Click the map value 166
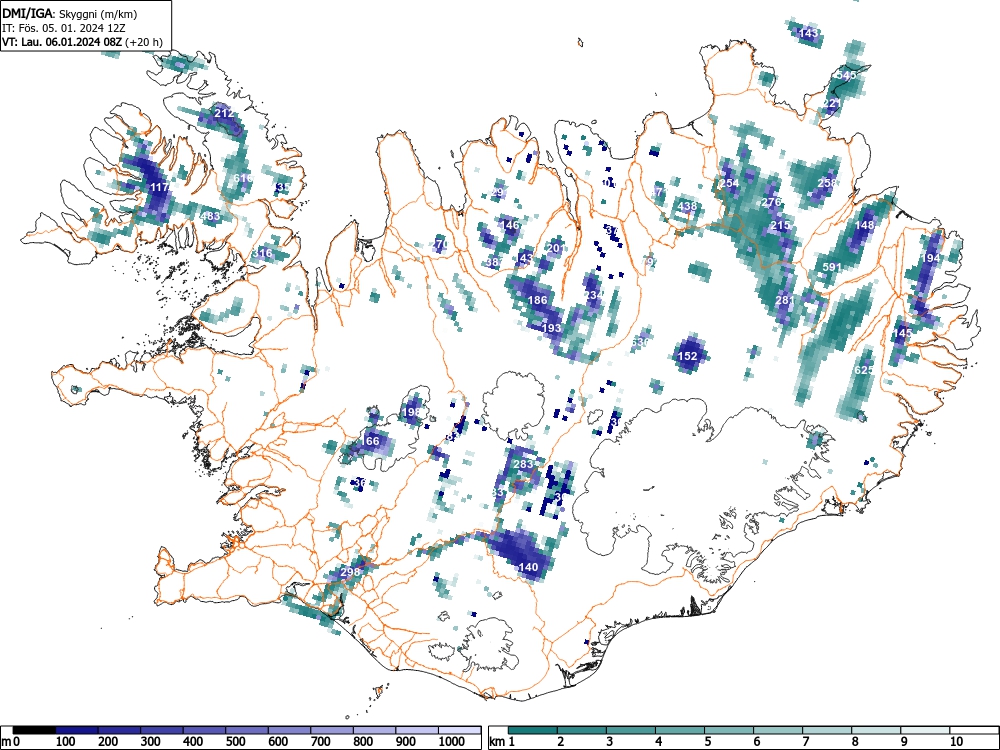Screen dimensions: 1000x750 pos(371,441)
